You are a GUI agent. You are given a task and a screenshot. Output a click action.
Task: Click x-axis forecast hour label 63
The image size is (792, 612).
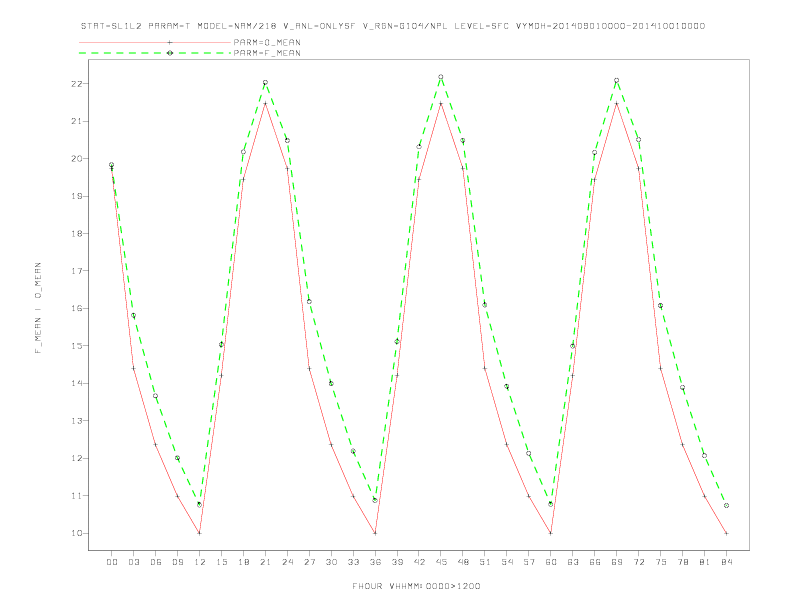(x=573, y=562)
